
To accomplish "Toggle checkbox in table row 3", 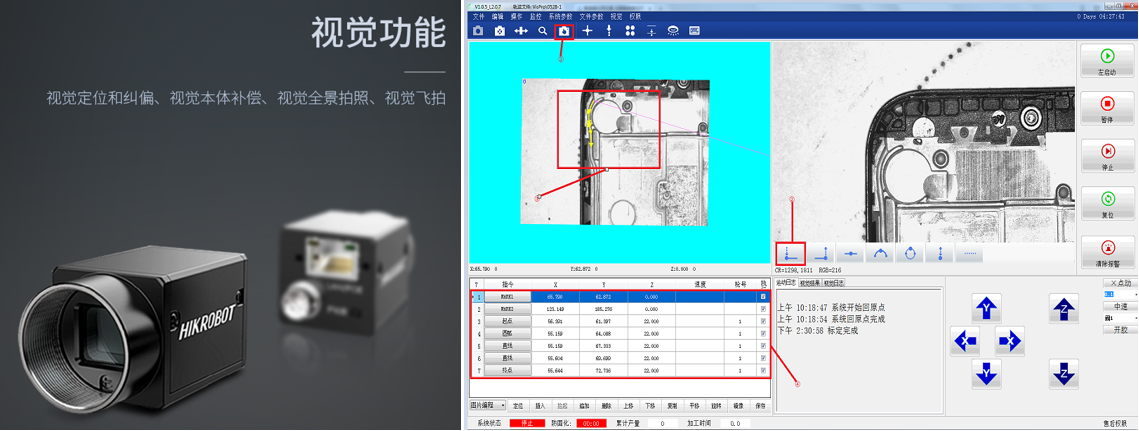I will [762, 321].
